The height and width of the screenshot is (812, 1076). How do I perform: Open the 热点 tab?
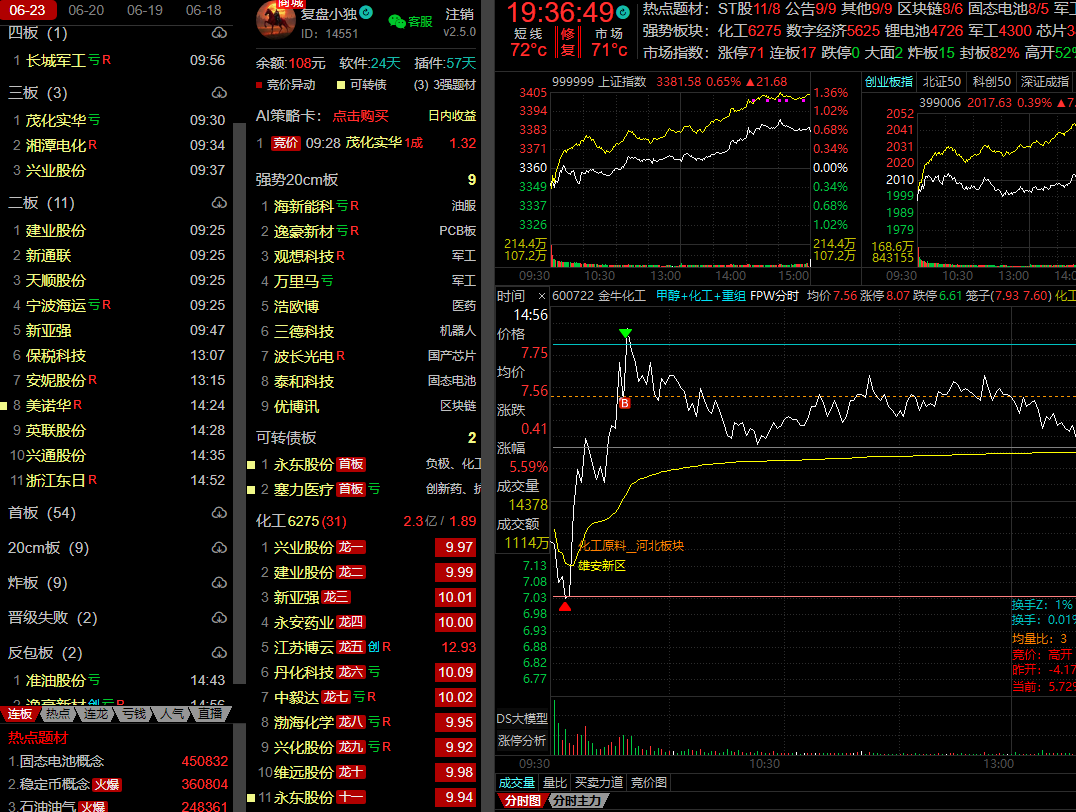tap(58, 714)
